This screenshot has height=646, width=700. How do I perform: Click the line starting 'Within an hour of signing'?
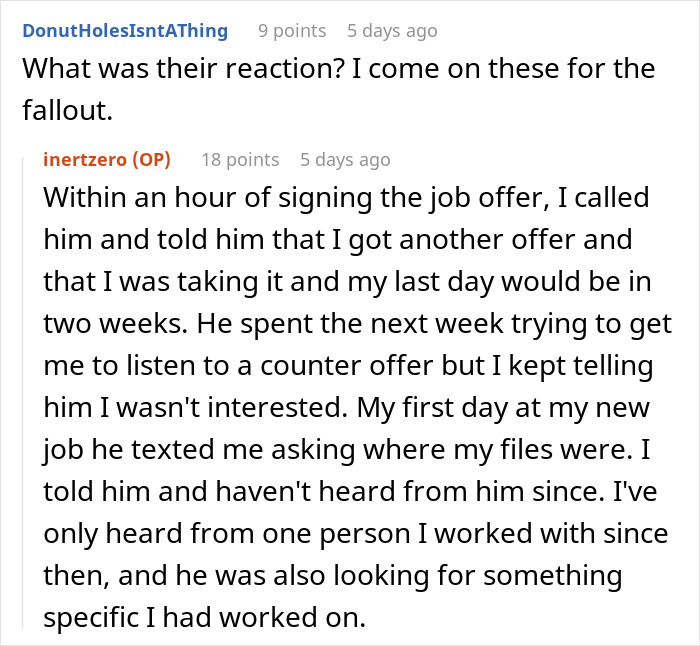click(x=346, y=197)
